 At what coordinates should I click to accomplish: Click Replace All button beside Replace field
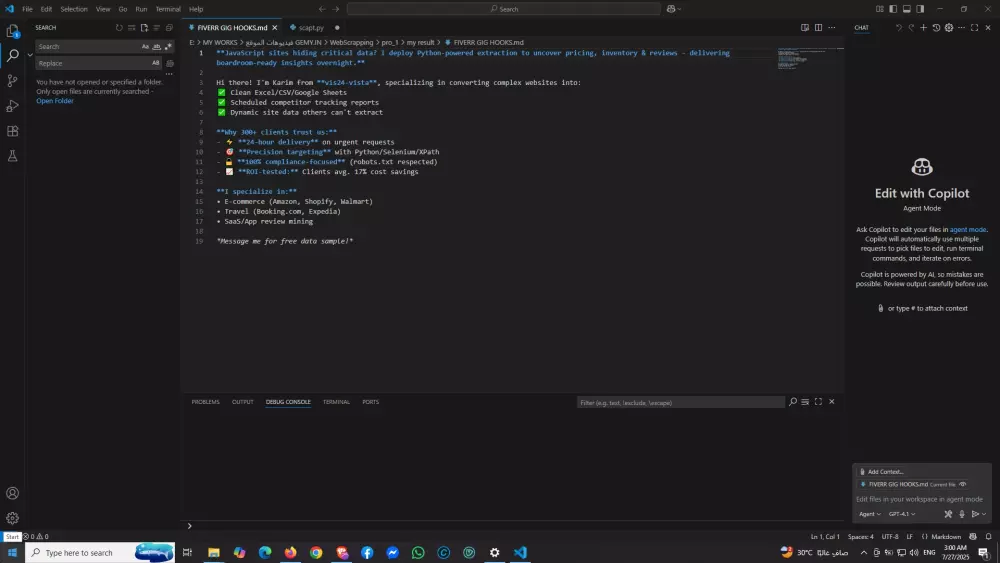point(170,63)
